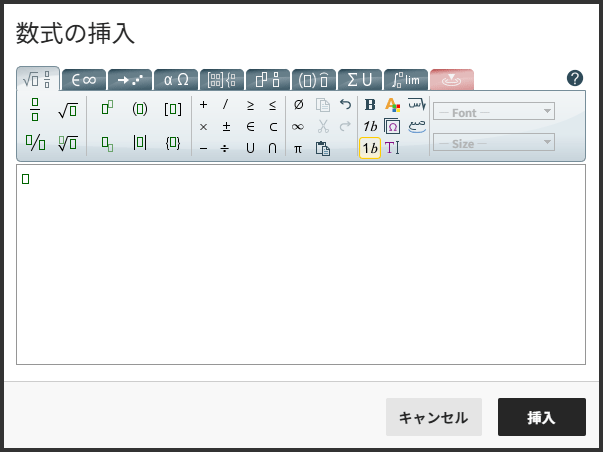Open the Size dropdown
Viewport: 603px width, 452px height.
point(494,143)
